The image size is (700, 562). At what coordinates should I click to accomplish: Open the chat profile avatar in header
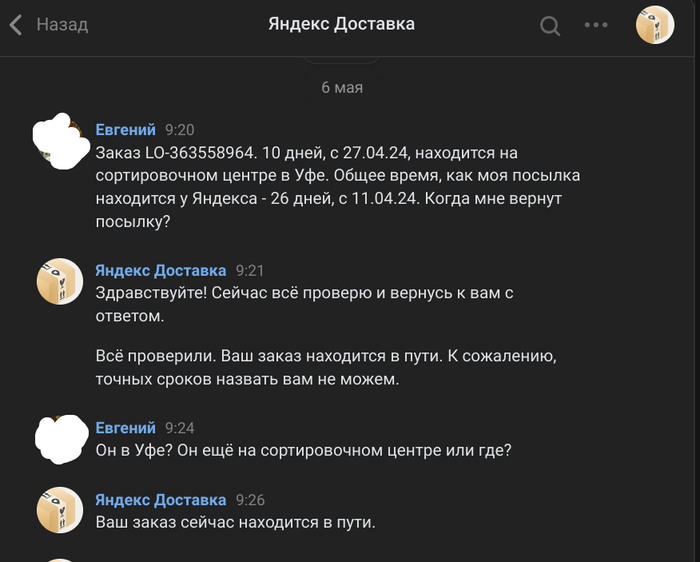655,25
